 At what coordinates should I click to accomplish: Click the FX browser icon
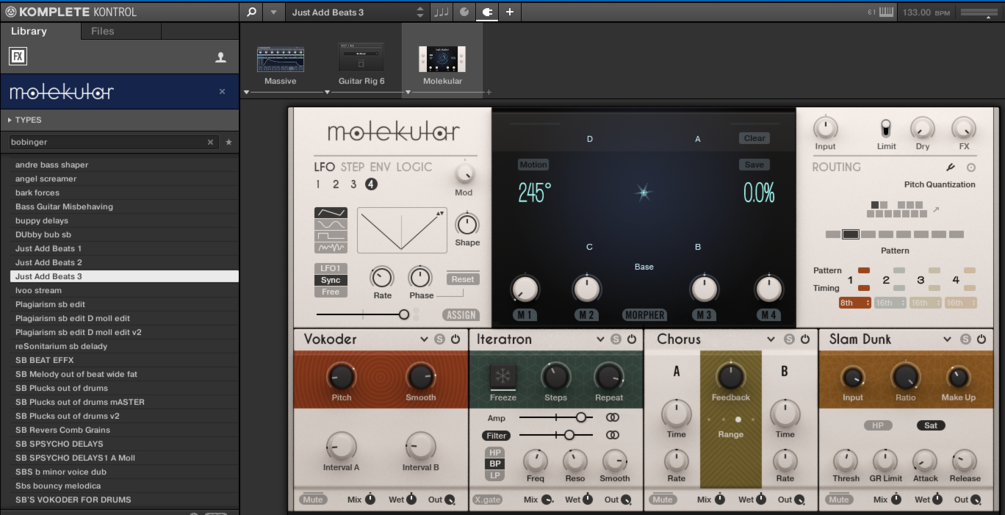click(x=18, y=56)
